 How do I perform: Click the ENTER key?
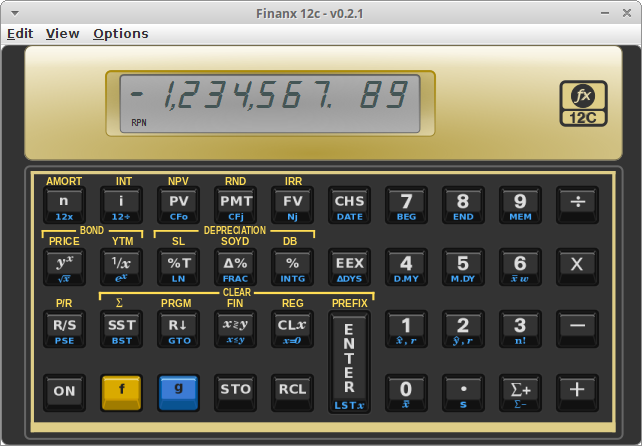[x=349, y=362]
